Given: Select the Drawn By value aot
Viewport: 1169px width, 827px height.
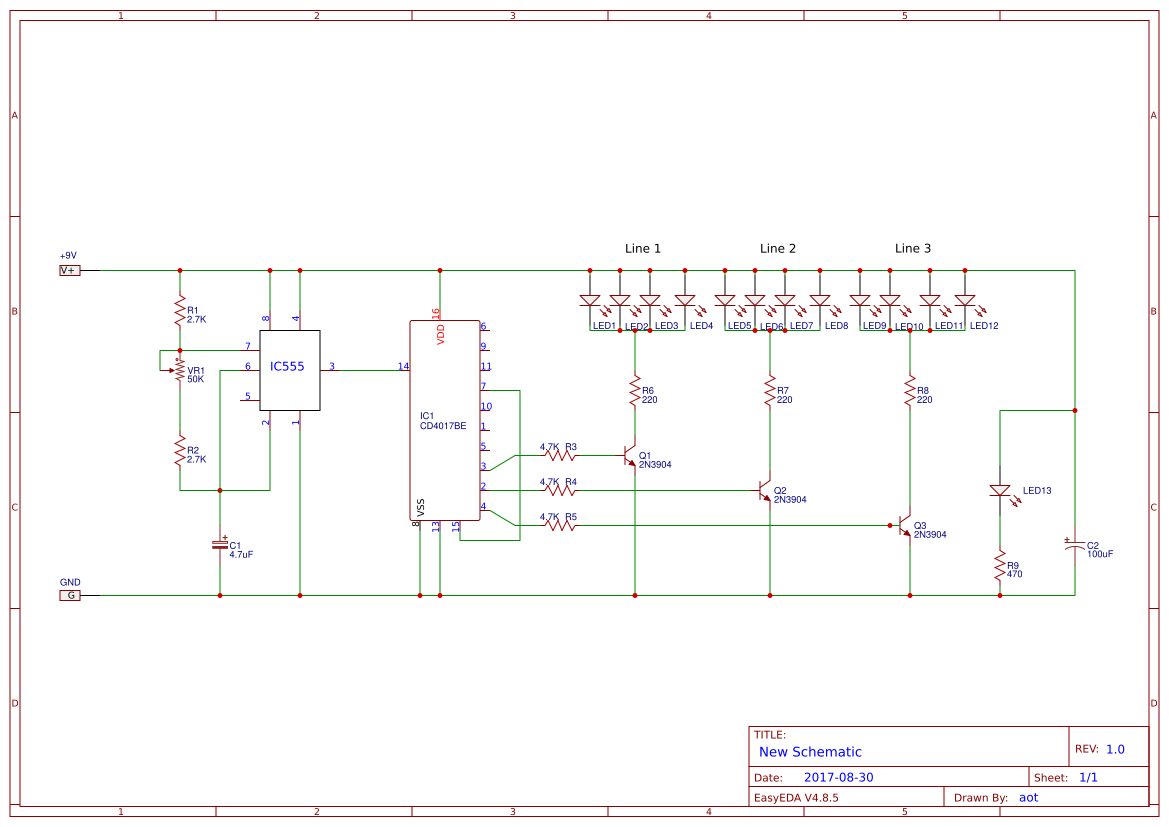Looking at the screenshot, I should click(1030, 796).
